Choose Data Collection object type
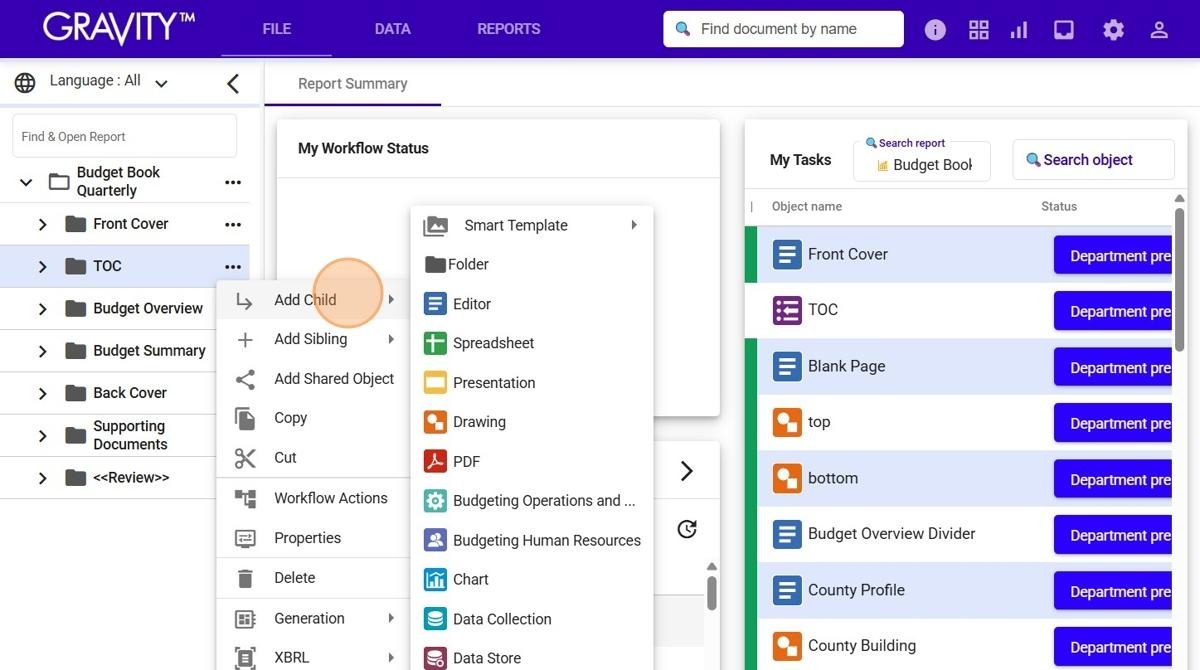 click(531, 619)
